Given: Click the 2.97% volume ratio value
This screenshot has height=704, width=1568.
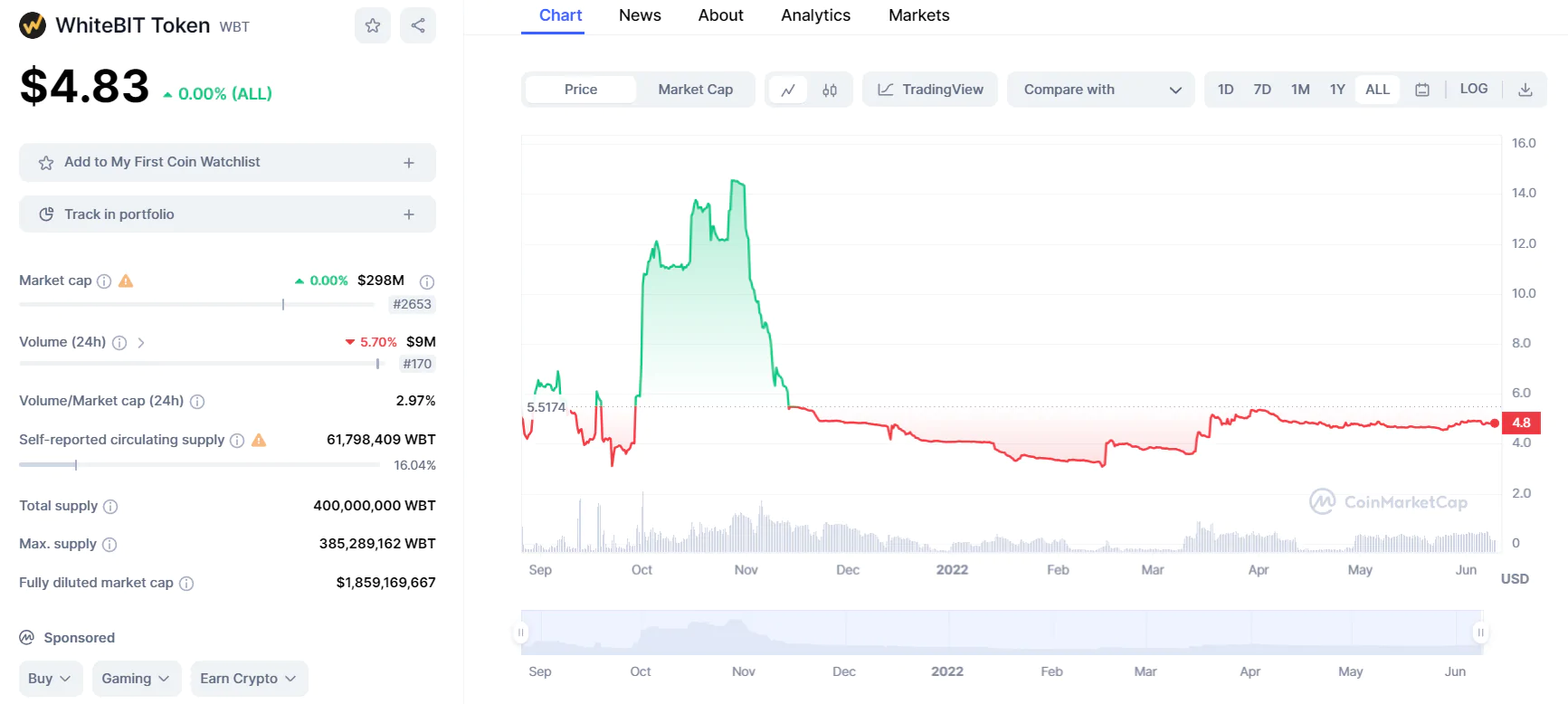Looking at the screenshot, I should [x=415, y=401].
